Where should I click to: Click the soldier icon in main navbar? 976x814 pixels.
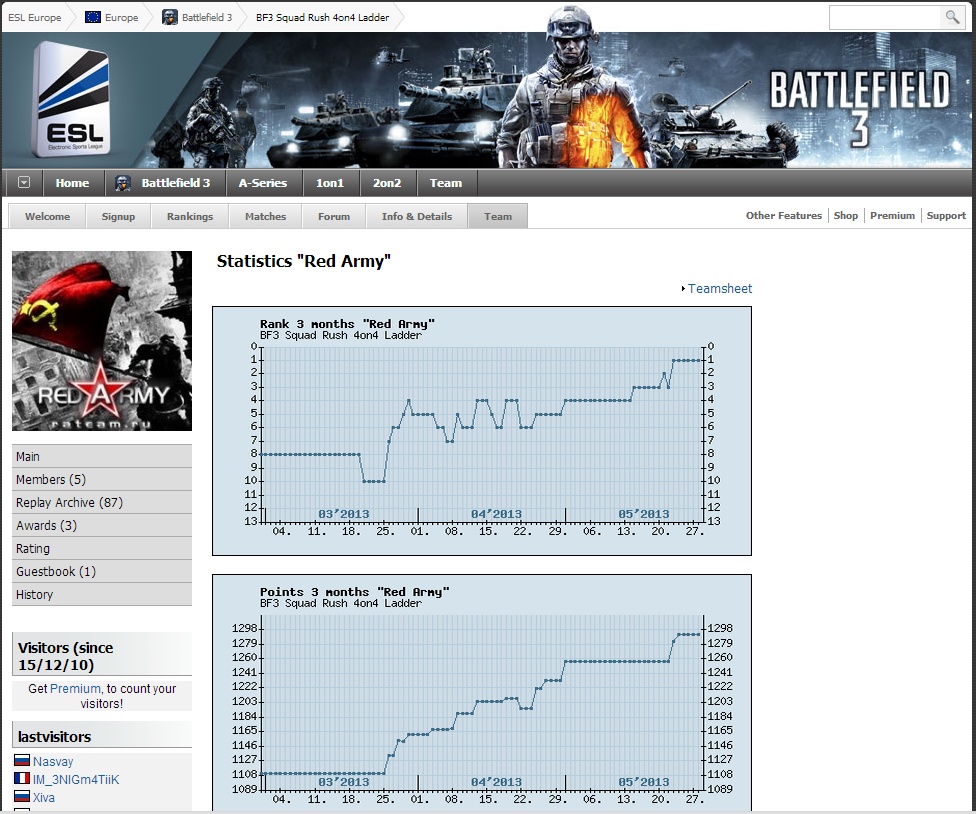tap(123, 183)
